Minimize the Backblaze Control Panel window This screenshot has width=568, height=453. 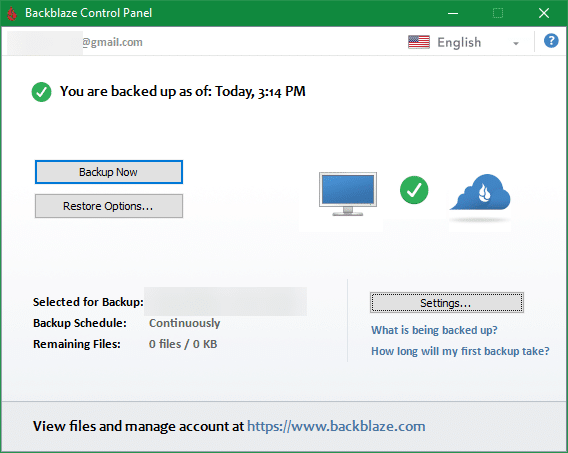[x=453, y=13]
